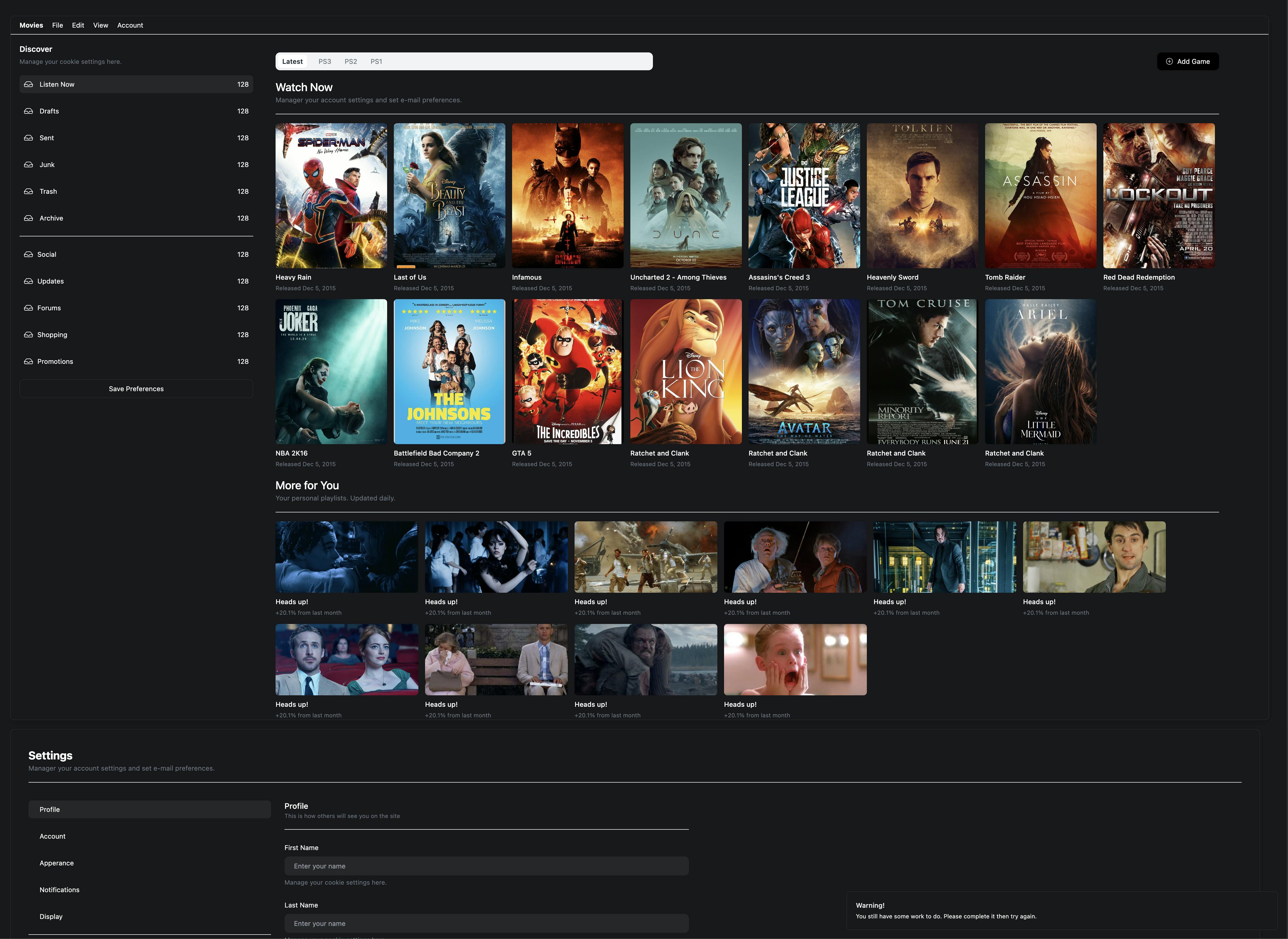Select the Shopping sidebar row label
Image resolution: width=1288 pixels, height=939 pixels.
click(x=52, y=334)
